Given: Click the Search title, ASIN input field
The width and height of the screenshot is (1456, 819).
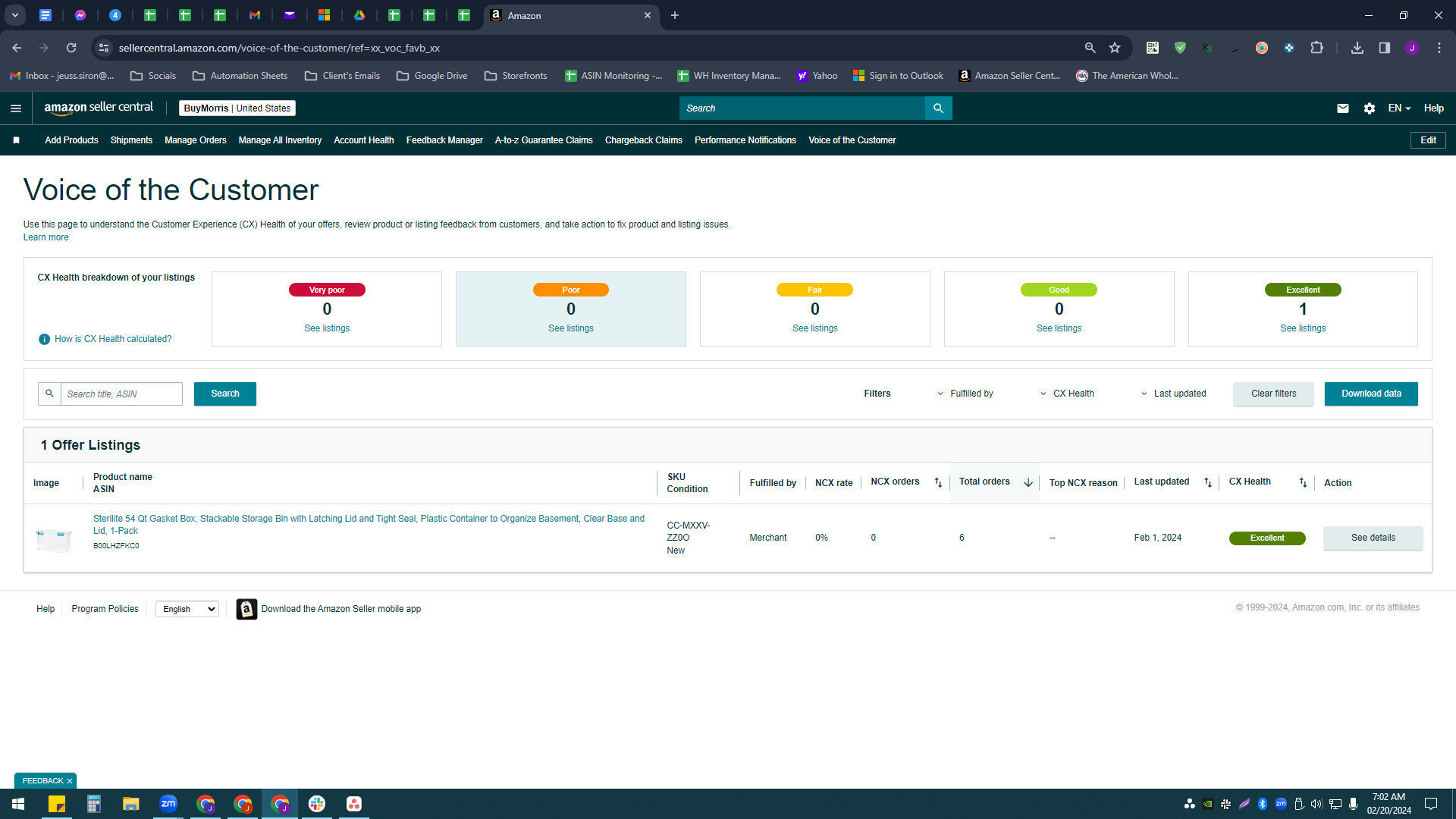Looking at the screenshot, I should click(x=121, y=394).
